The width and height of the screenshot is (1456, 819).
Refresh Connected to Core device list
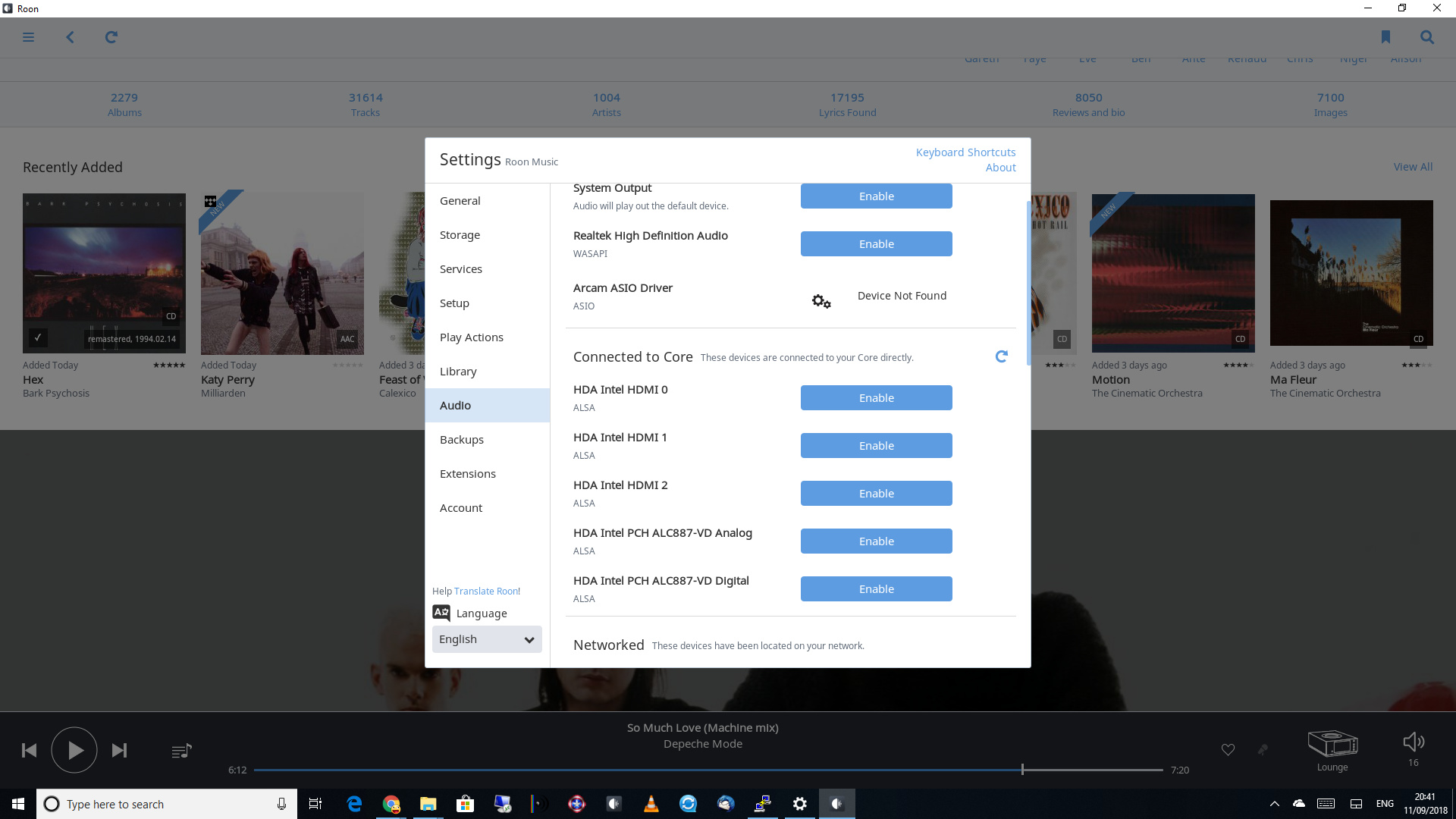click(x=1001, y=356)
